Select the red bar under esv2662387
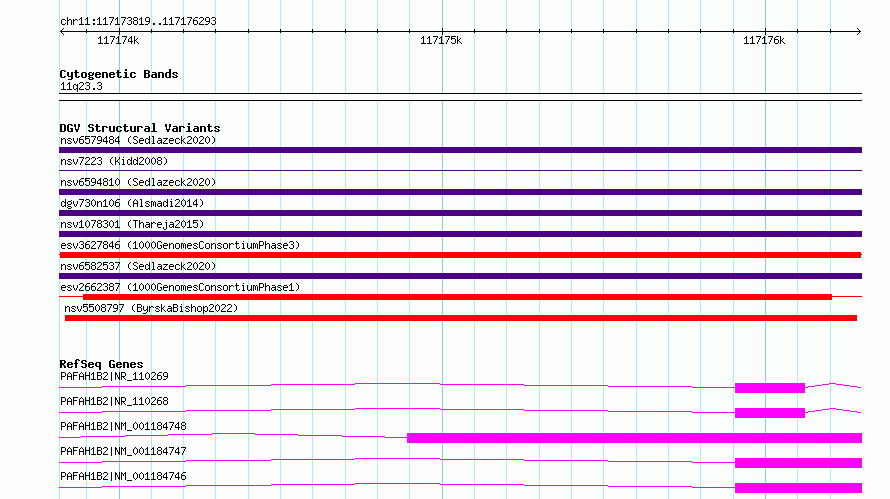The width and height of the screenshot is (890, 499). click(457, 297)
